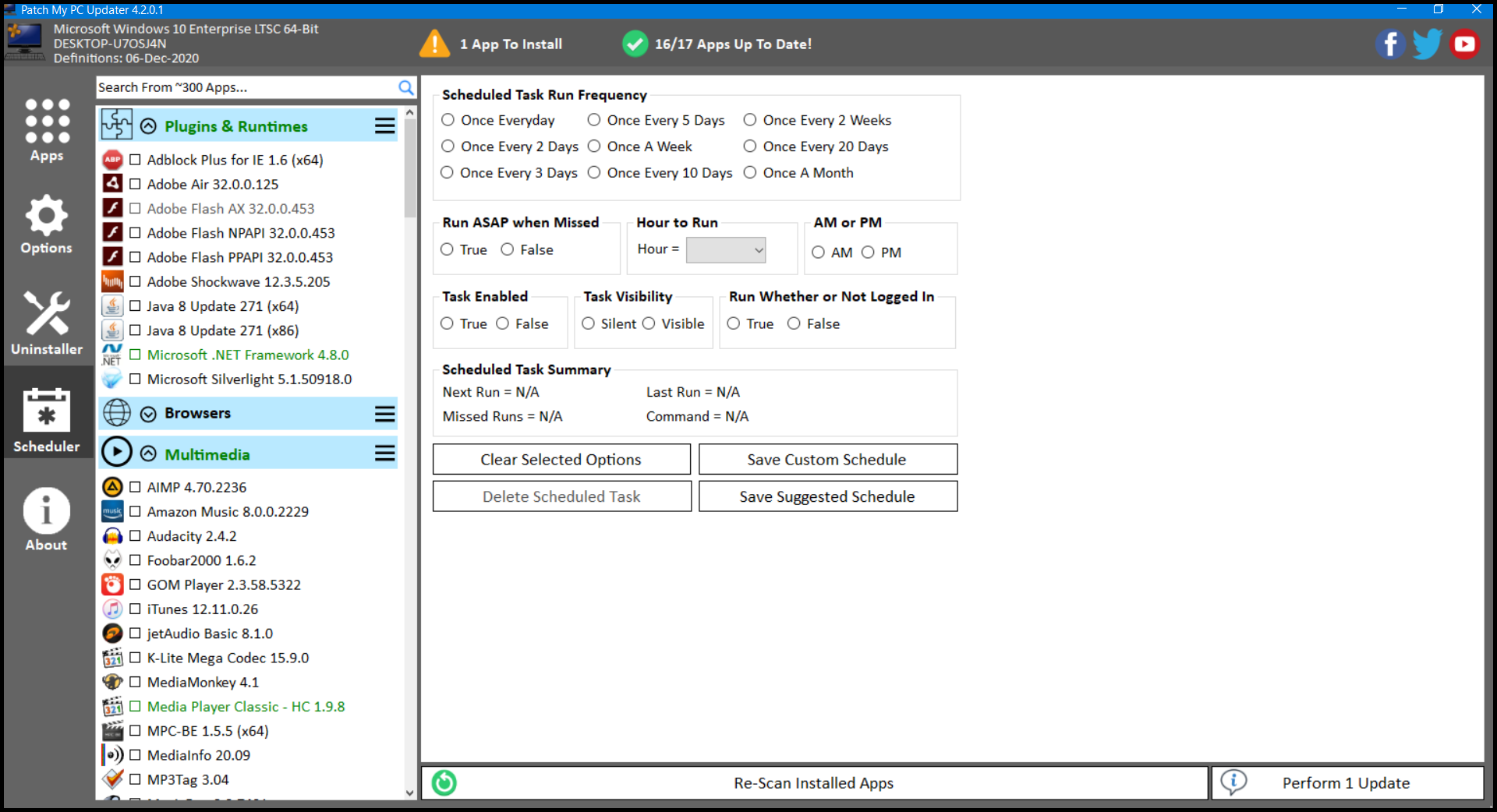This screenshot has height=812, width=1497.
Task: Check the Audacity 2.4.2 checkbox
Action: click(135, 536)
